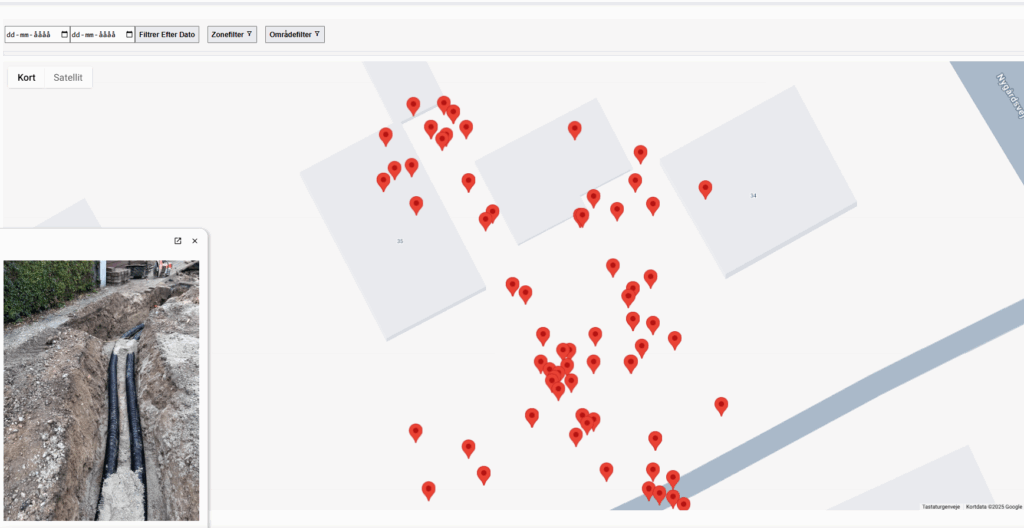Screen dimensions: 1024x528
Task: Switch to the Kort map view
Action: (x=27, y=77)
